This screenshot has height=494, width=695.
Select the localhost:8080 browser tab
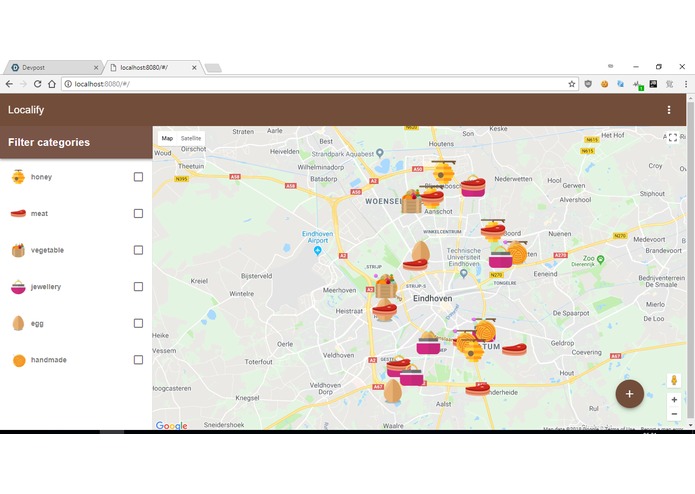(x=153, y=67)
